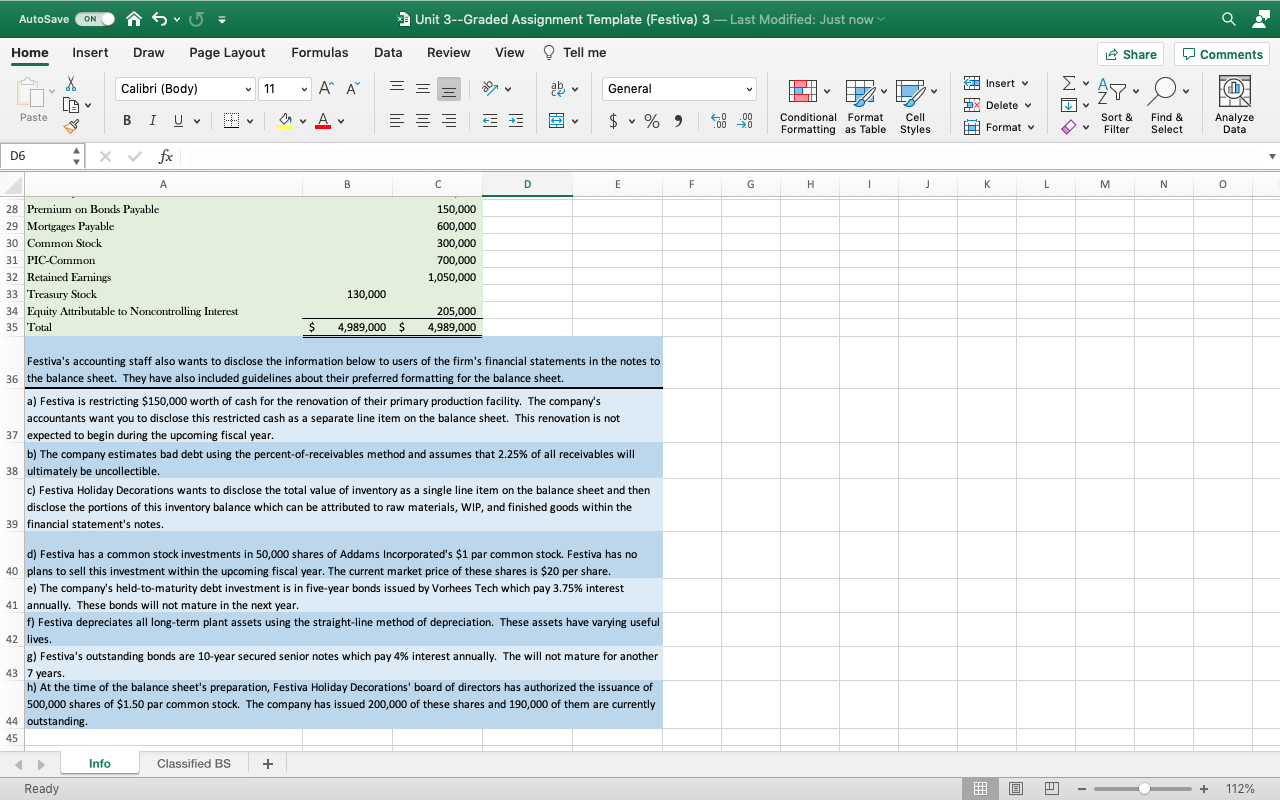The width and height of the screenshot is (1280, 800).
Task: Switch to Page Layout view icon
Action: click(x=1016, y=788)
